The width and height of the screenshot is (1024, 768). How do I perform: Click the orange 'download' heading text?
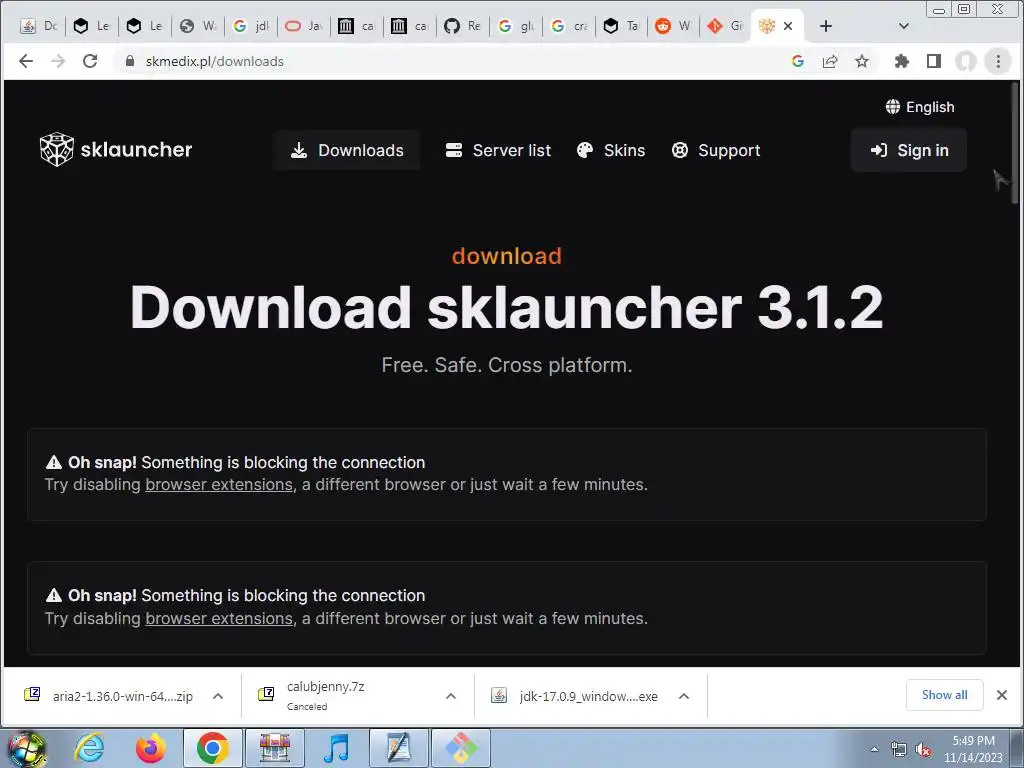(x=507, y=256)
